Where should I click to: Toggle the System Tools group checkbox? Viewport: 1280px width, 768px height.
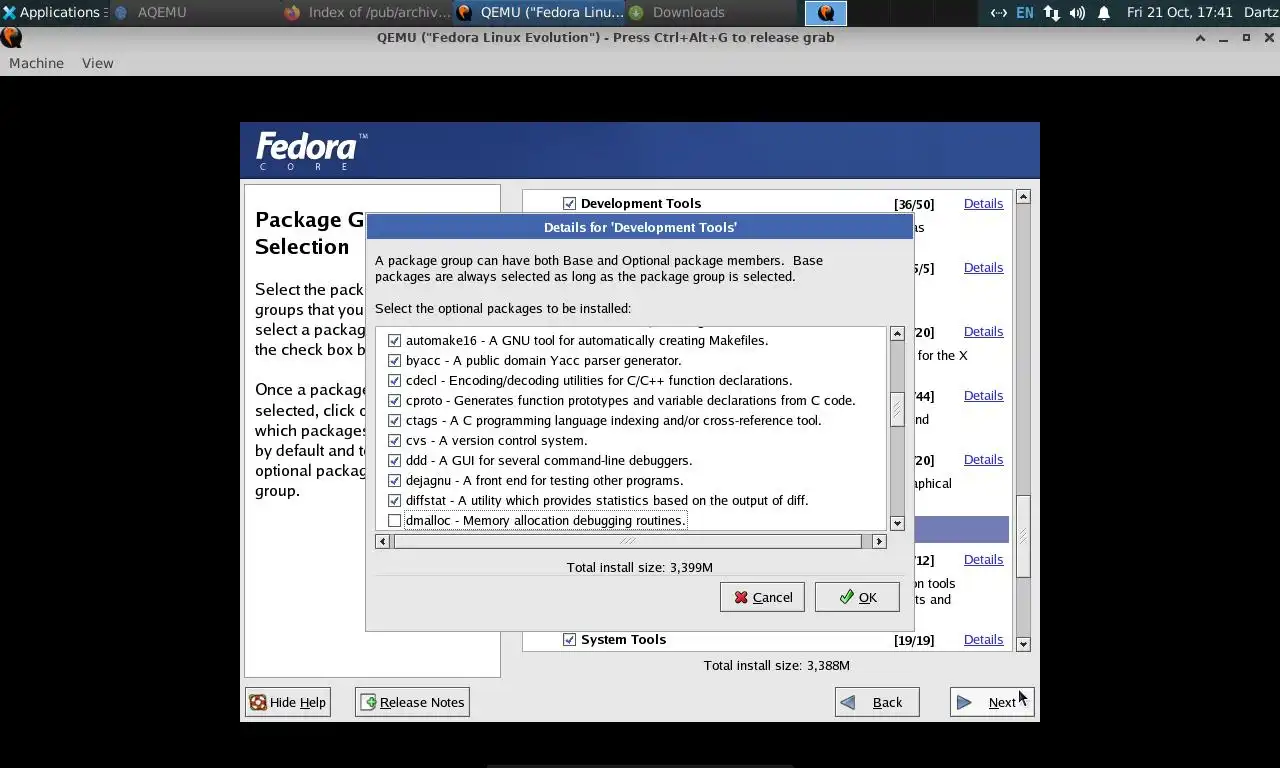[x=569, y=639]
